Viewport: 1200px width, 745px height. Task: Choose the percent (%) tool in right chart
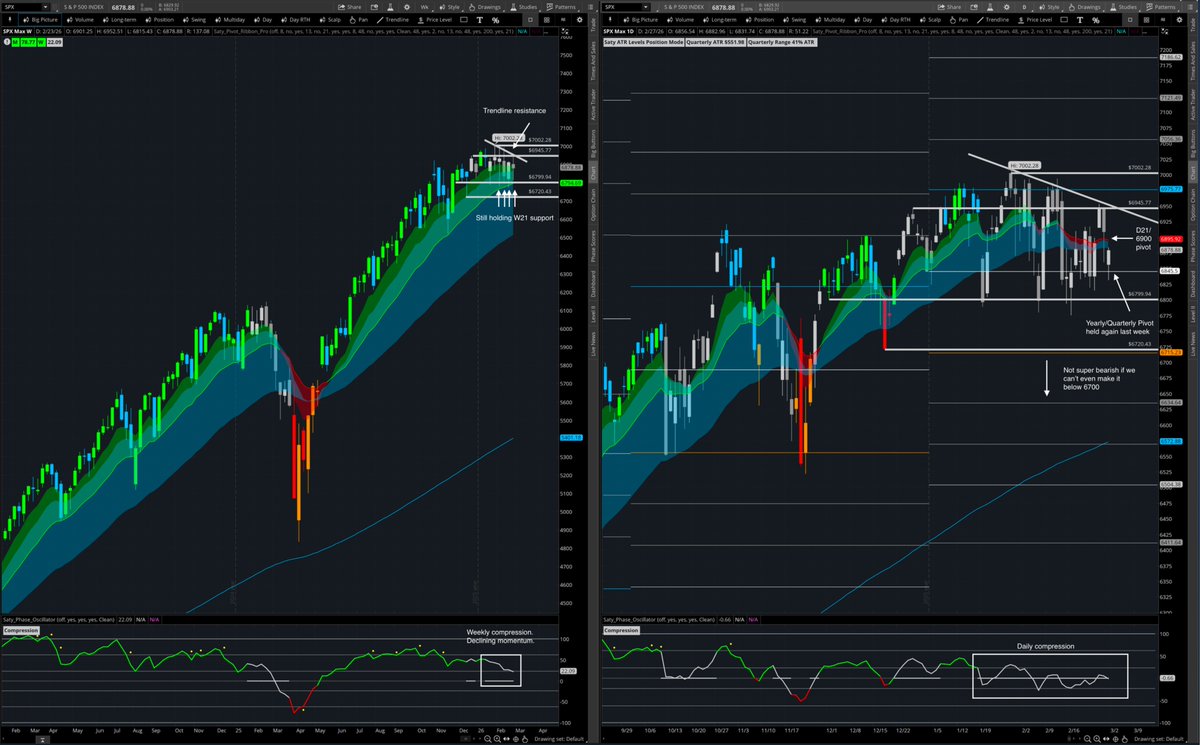(x=1096, y=20)
